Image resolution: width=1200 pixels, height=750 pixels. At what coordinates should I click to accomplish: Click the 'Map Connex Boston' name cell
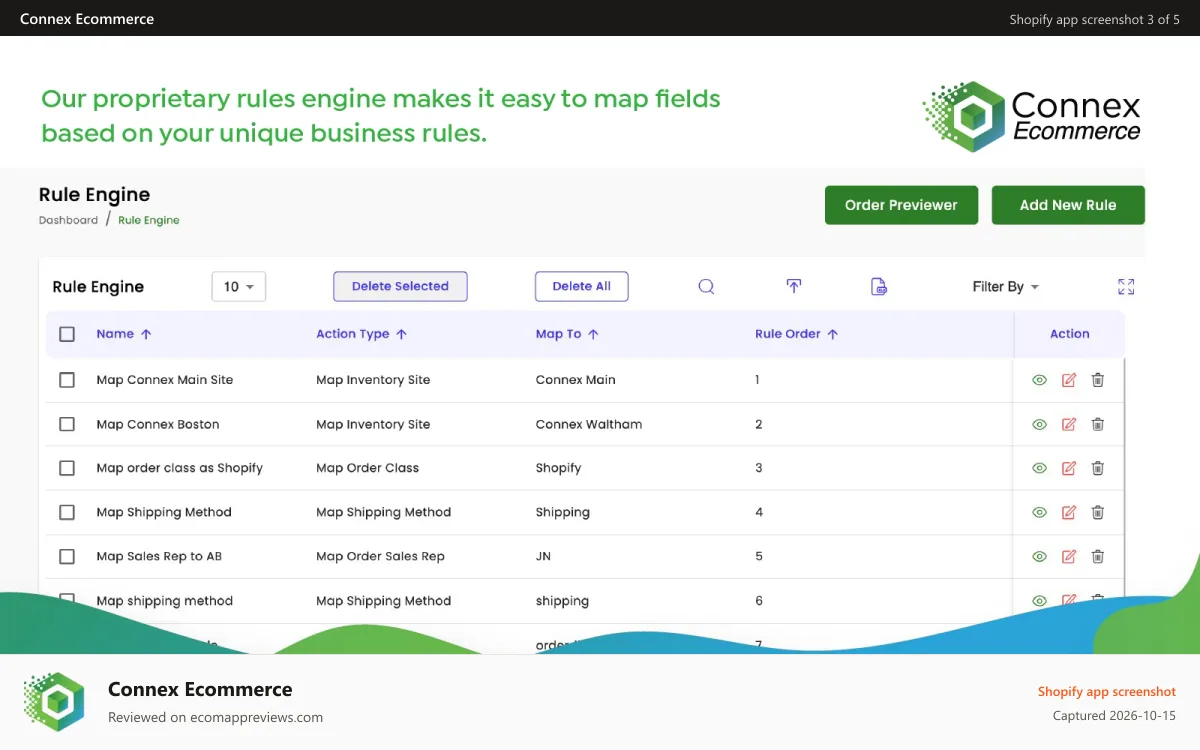point(158,424)
